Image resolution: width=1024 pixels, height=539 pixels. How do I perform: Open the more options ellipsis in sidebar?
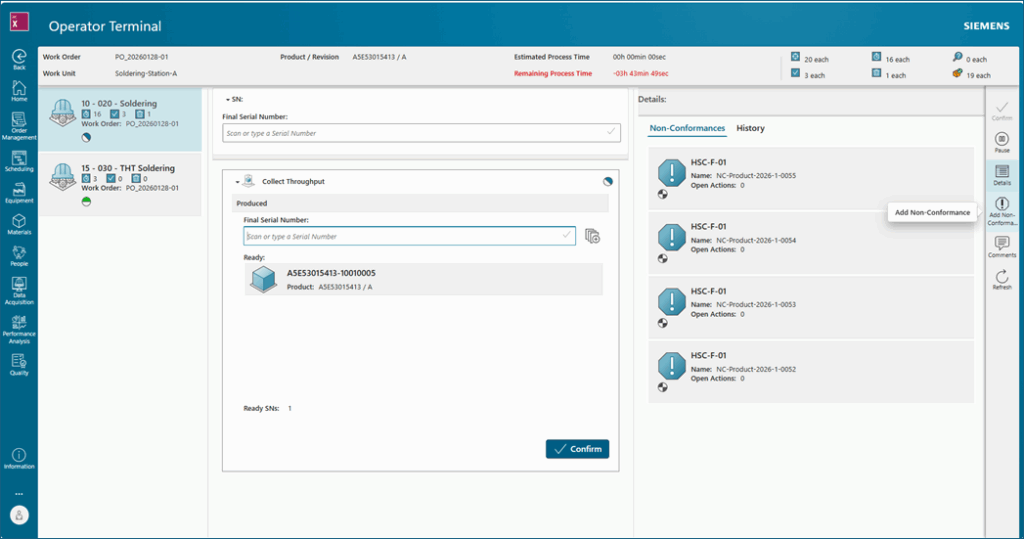[19, 494]
